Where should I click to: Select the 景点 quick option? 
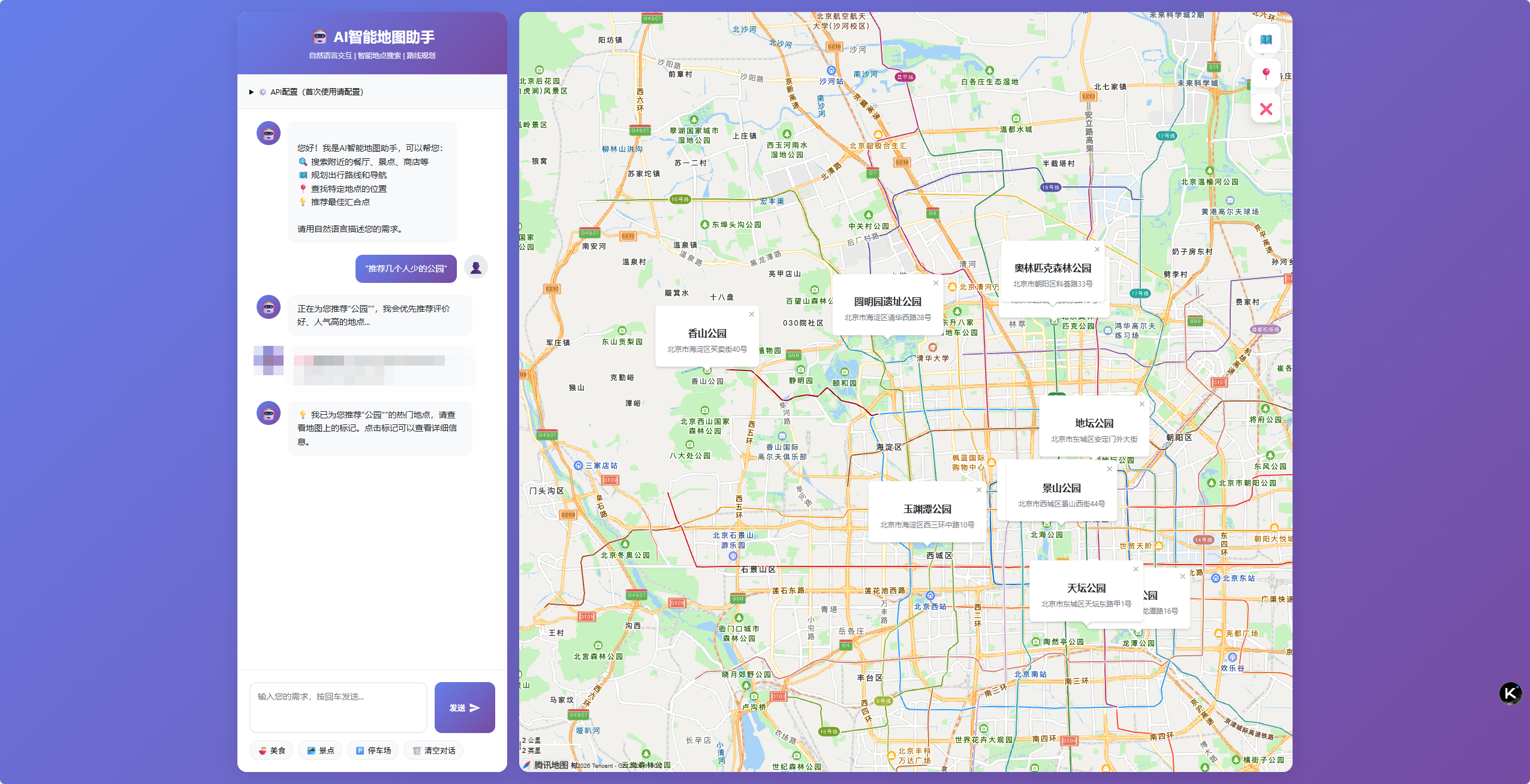320,750
